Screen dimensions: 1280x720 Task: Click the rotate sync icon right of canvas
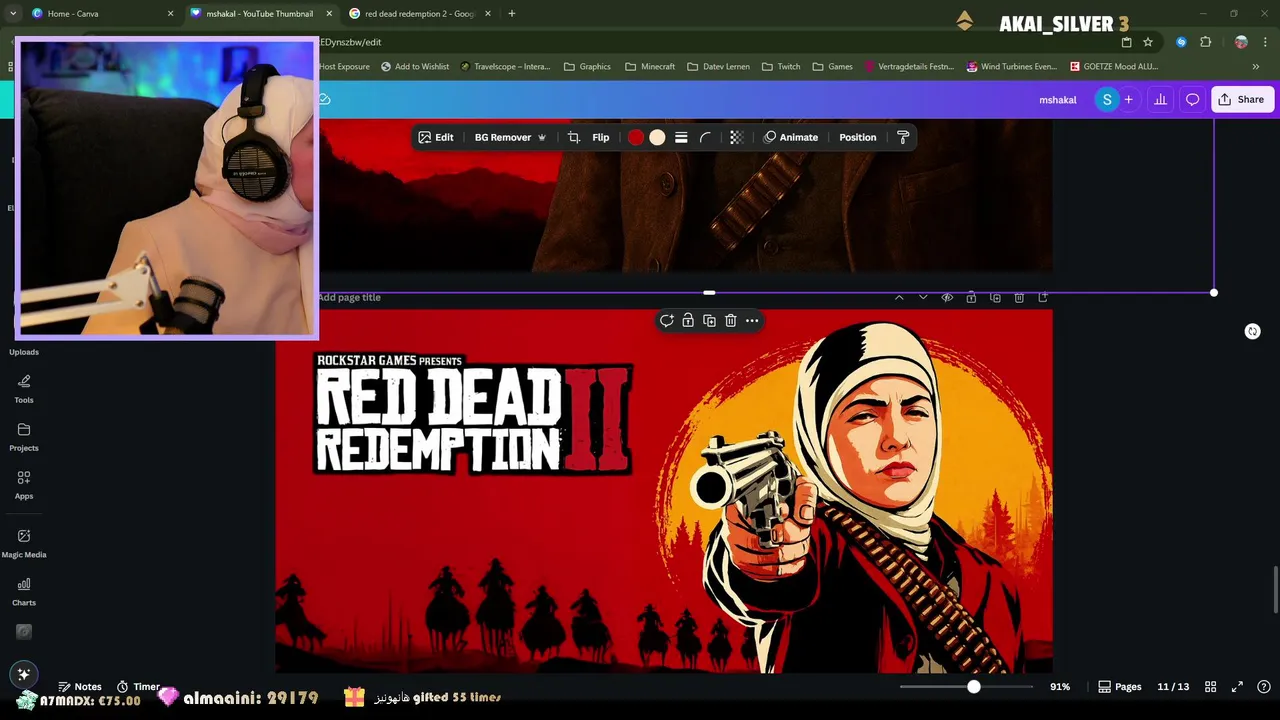(x=1252, y=331)
